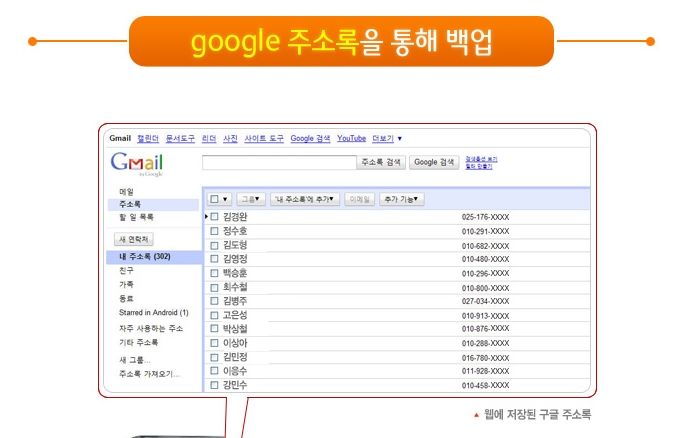Open the 문서도구 link
This screenshot has width=688, height=438.
(x=180, y=138)
